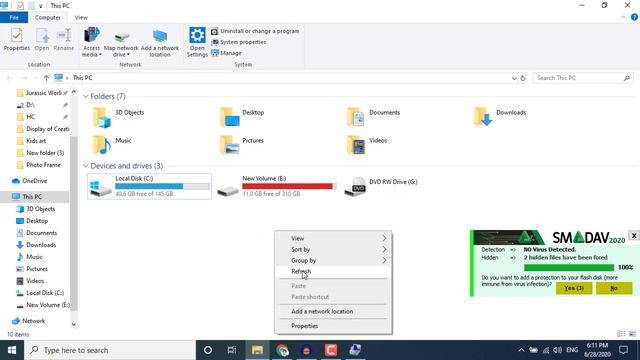The height and width of the screenshot is (360, 640).
Task: Choose Refresh from the context menu
Action: pyautogui.click(x=333, y=271)
